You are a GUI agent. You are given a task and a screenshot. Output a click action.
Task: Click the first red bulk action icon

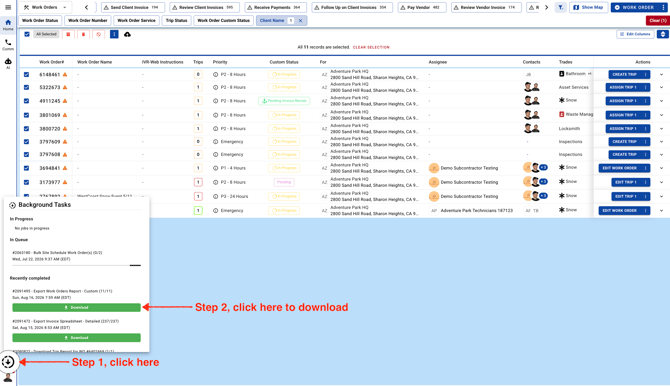[x=68, y=34]
